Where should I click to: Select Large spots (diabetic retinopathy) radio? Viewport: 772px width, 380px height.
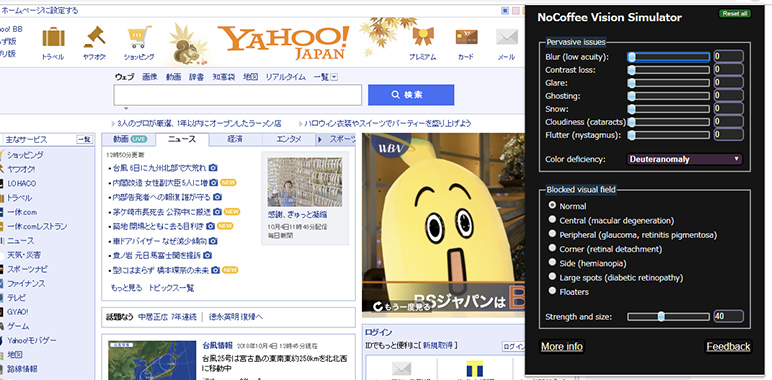(552, 276)
